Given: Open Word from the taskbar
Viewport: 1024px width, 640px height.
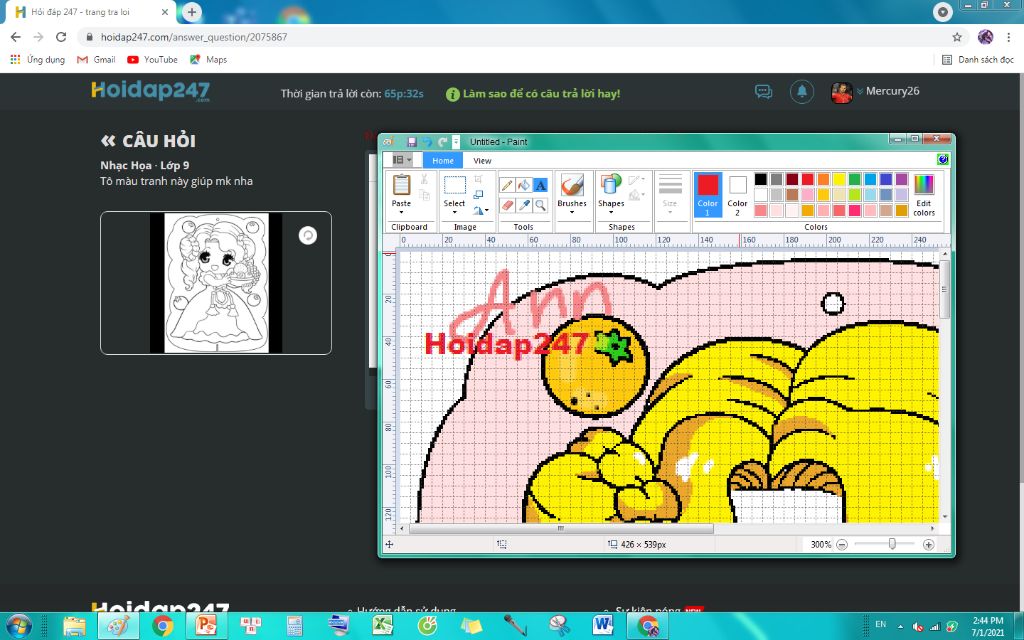Looking at the screenshot, I should 603,626.
